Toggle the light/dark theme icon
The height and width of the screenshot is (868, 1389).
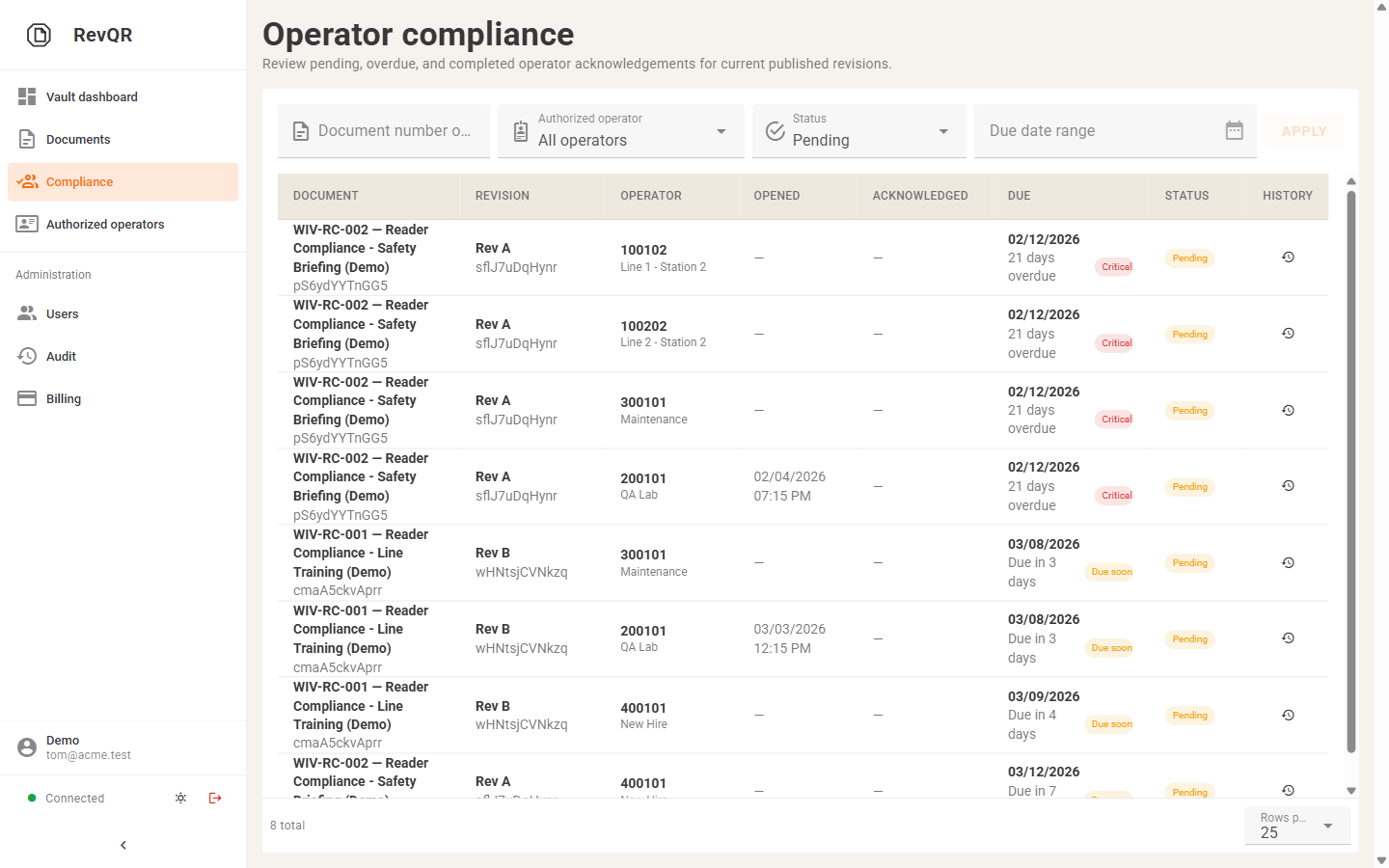pos(180,798)
